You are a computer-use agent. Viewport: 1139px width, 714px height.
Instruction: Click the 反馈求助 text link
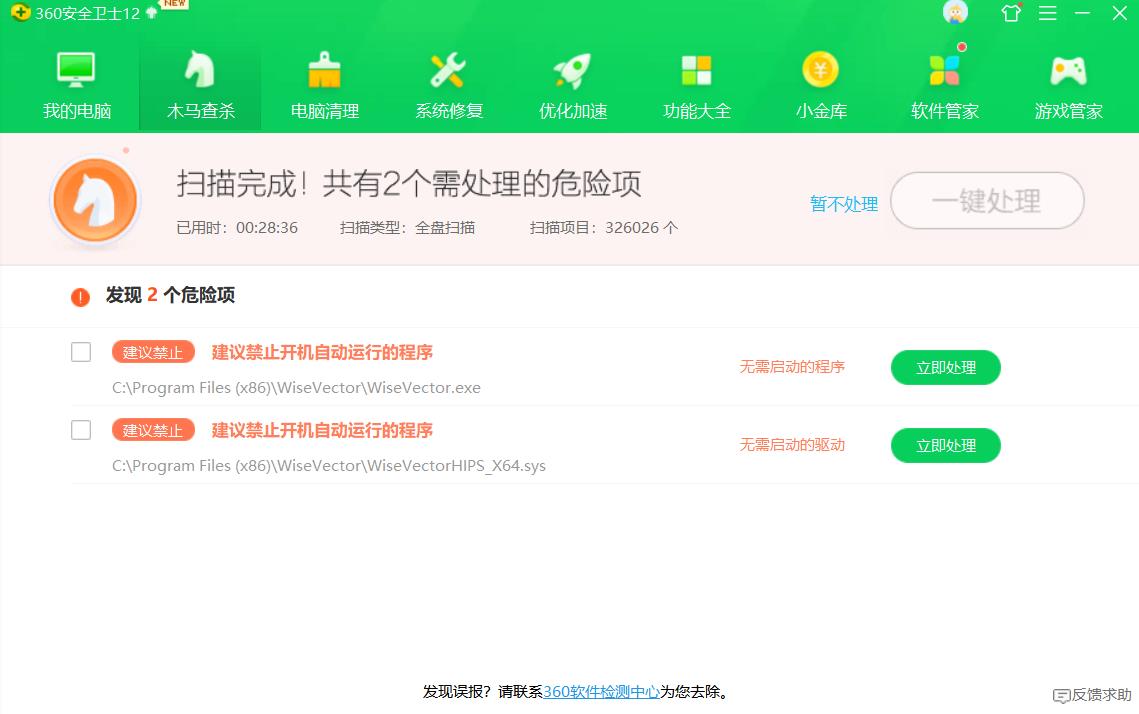[1101, 695]
